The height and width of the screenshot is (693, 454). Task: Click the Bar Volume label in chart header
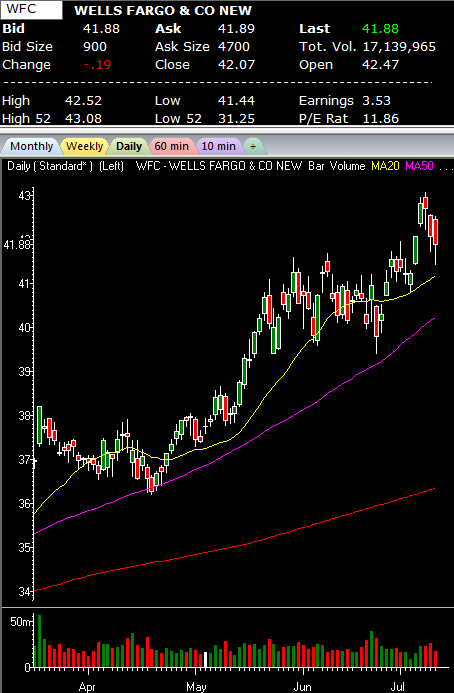[x=337, y=166]
